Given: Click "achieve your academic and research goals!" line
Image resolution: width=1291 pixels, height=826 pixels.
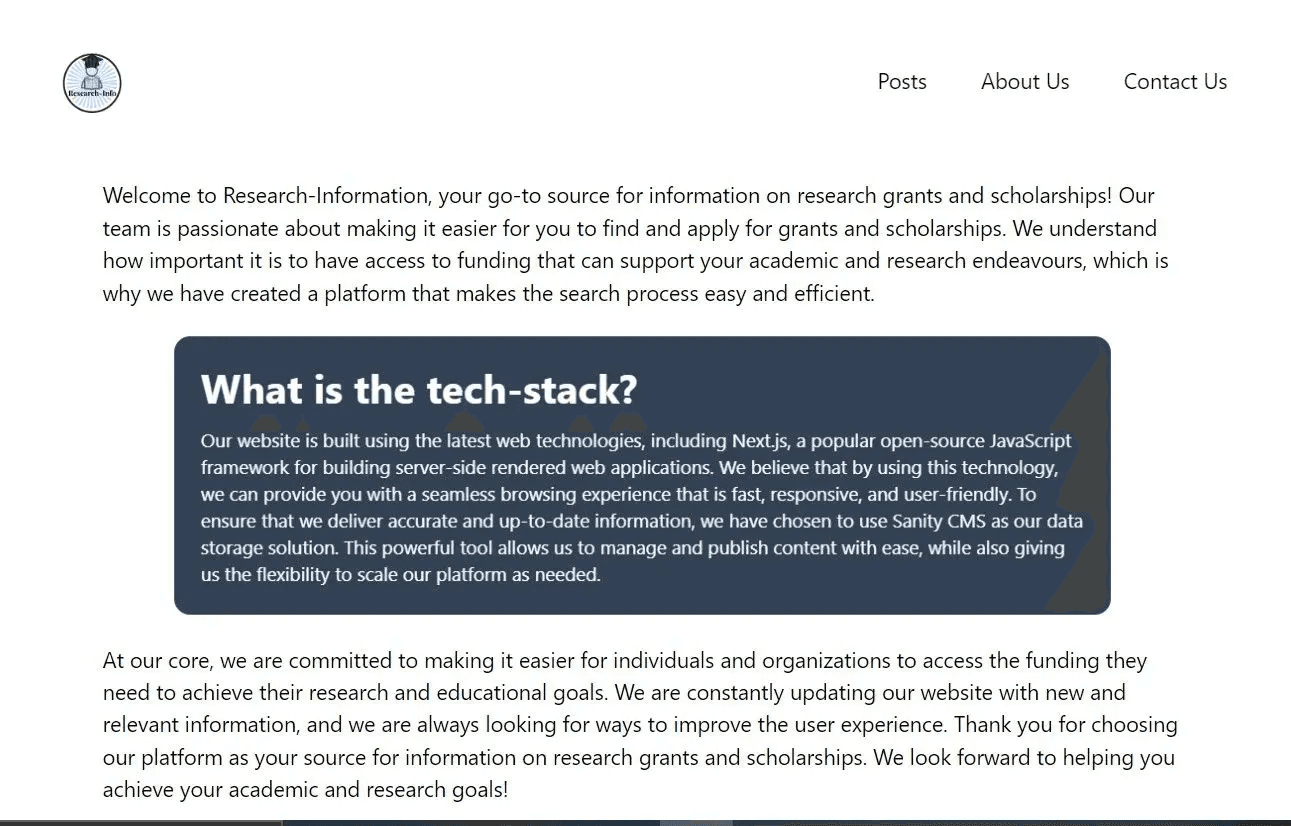Looking at the screenshot, I should (x=305, y=789).
